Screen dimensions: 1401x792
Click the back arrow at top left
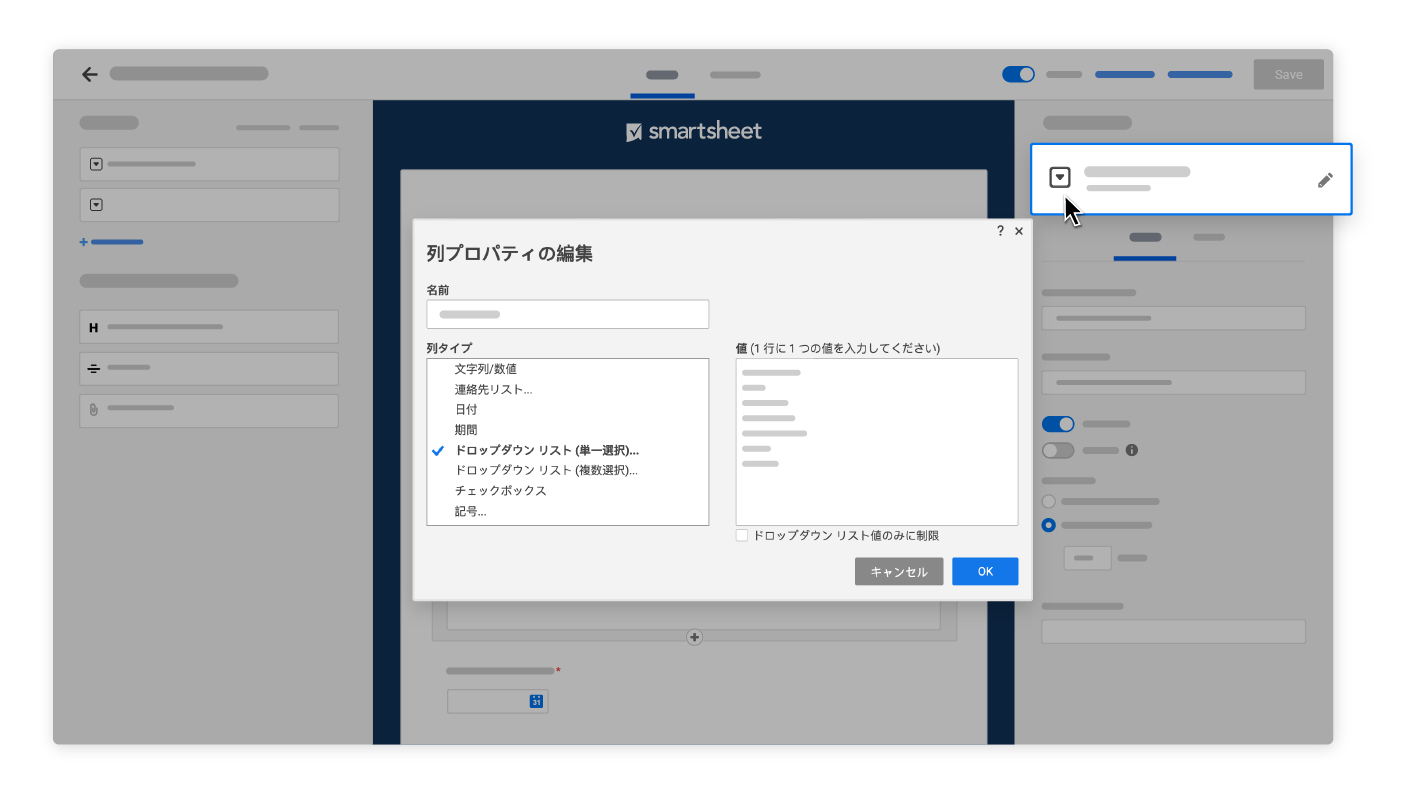tap(89, 73)
